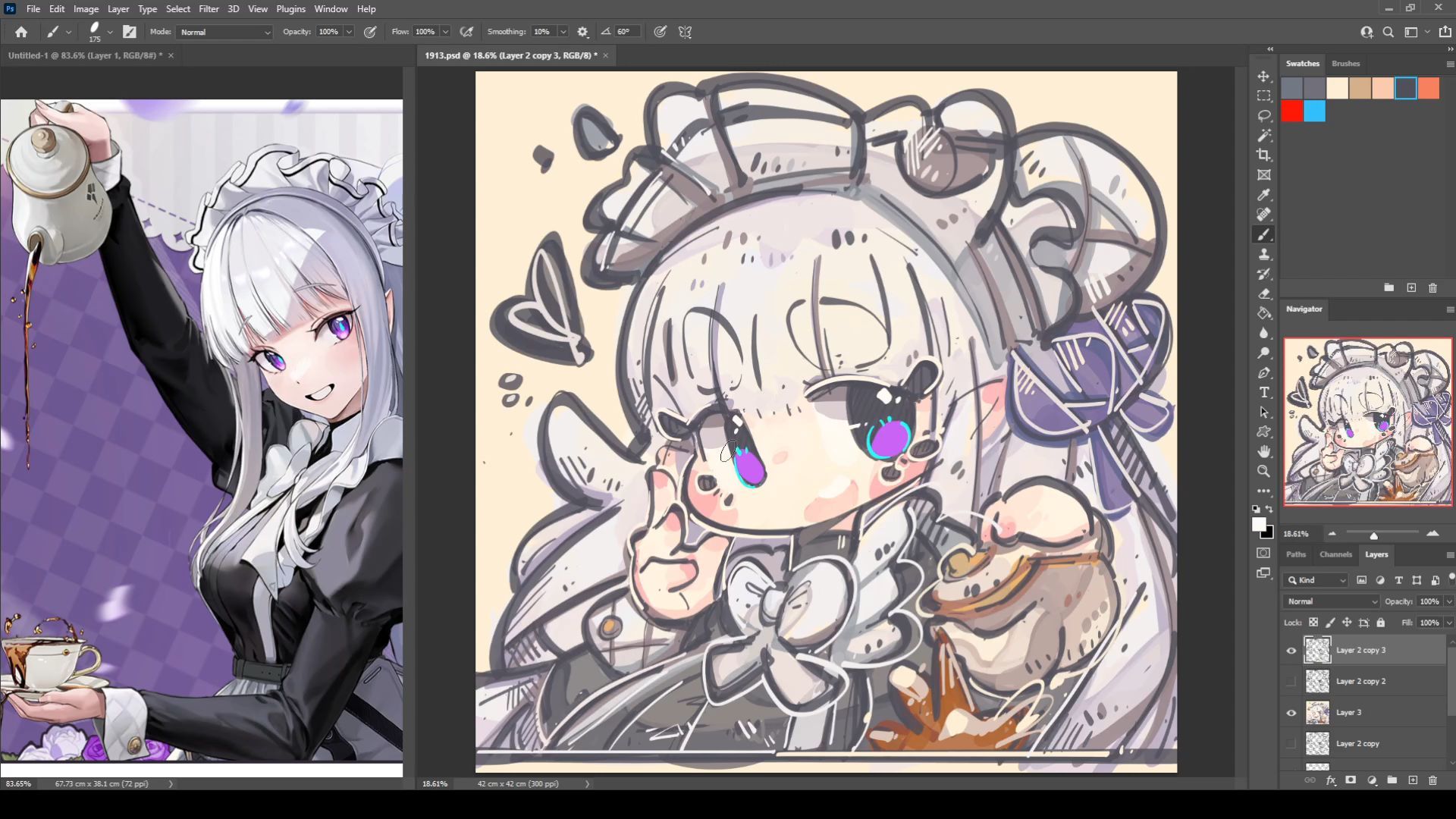
Task: Expand the layer Fill dropdown arrow
Action: click(1449, 623)
